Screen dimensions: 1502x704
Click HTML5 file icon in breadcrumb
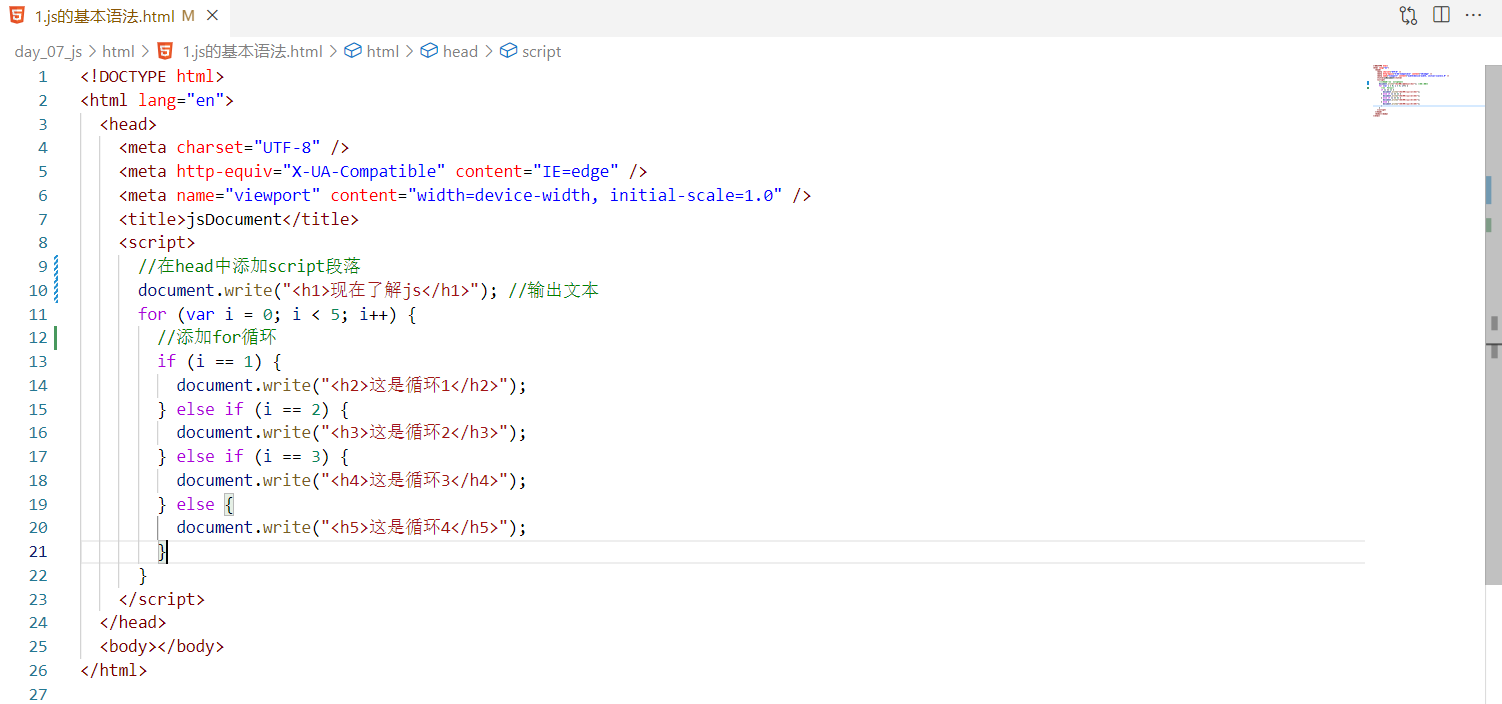[x=164, y=51]
